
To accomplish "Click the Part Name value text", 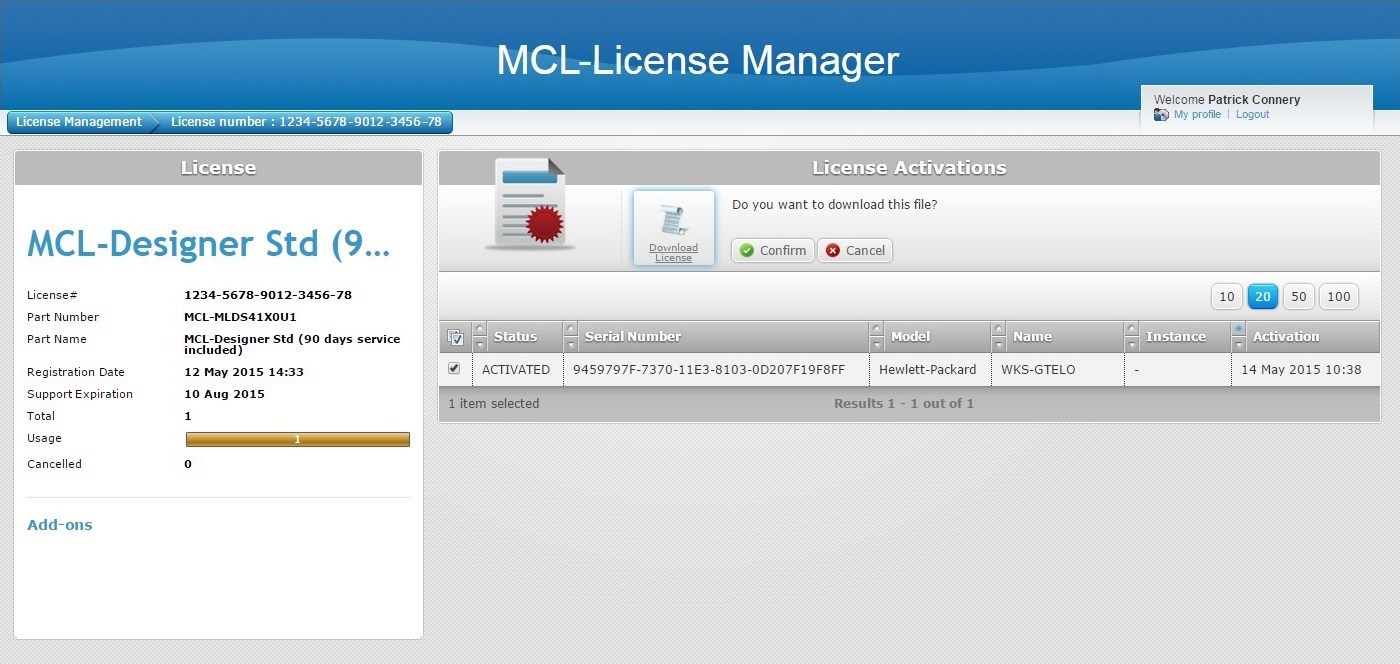I will 292,345.
